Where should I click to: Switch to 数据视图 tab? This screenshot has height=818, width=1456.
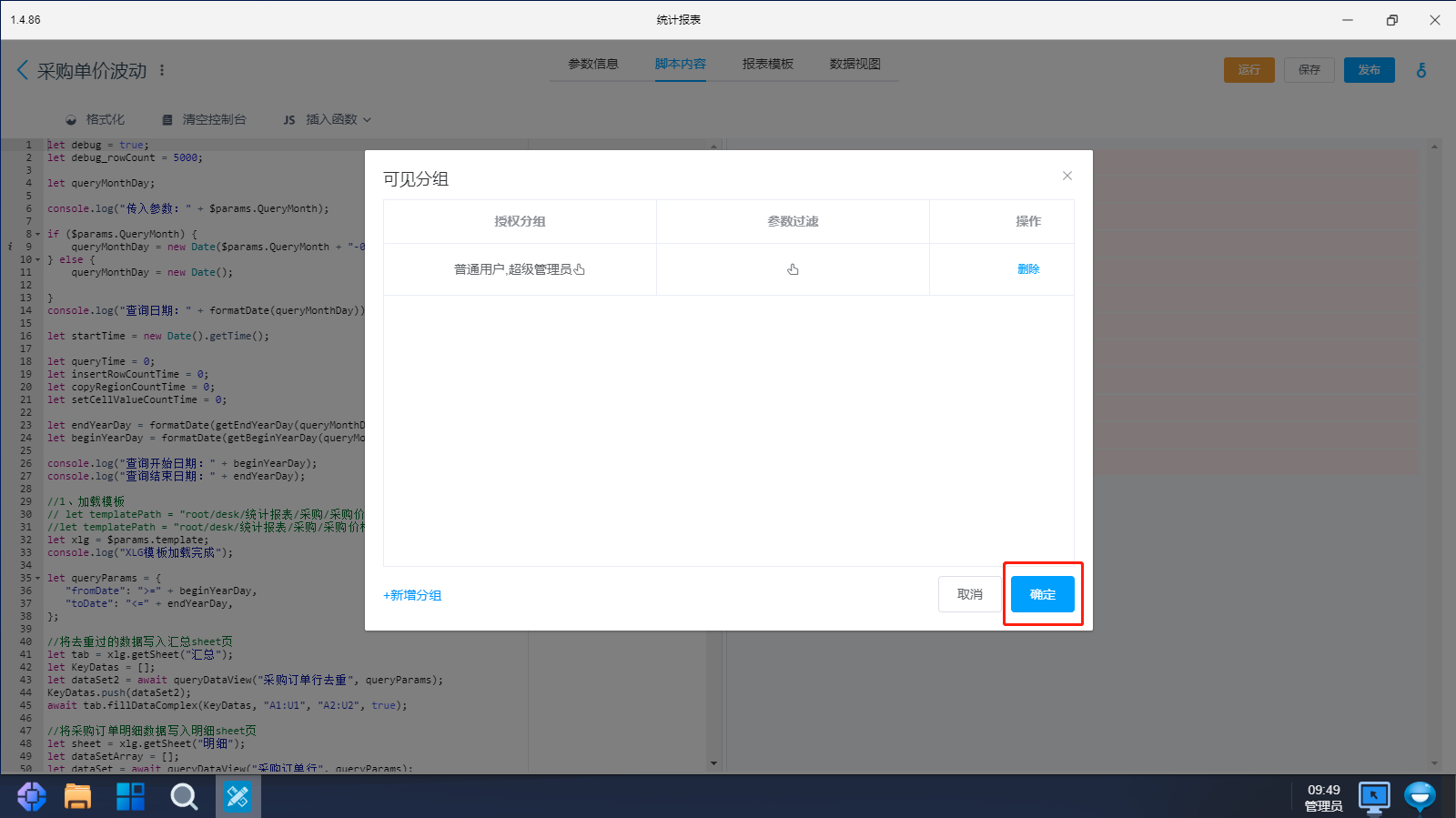click(855, 64)
